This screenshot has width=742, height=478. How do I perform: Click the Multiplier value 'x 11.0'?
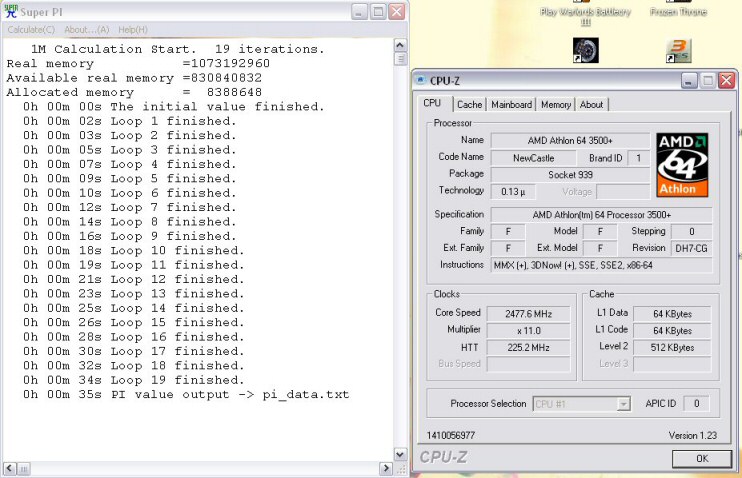tap(528, 331)
